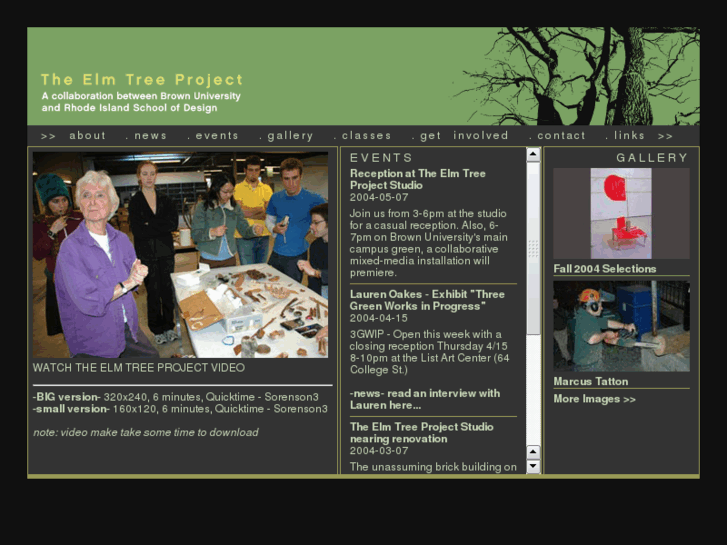Screen dimensions: 727x545
Task: Click the Elm Tree Project title
Action: tap(142, 80)
